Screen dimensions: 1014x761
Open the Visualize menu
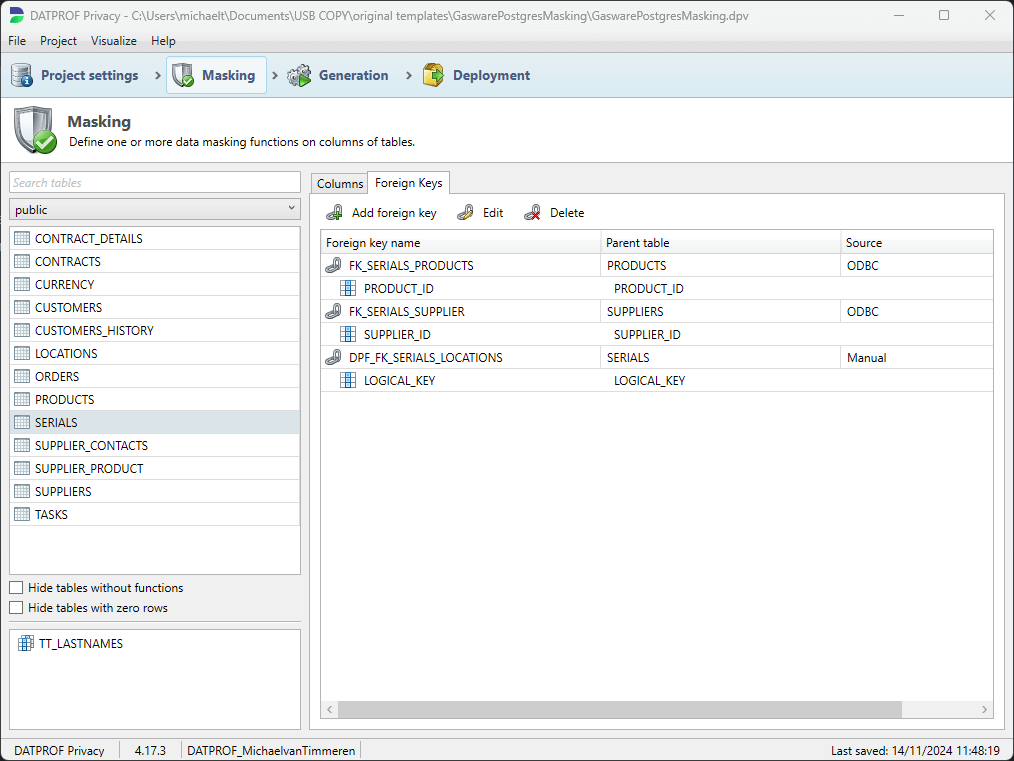[x=113, y=41]
